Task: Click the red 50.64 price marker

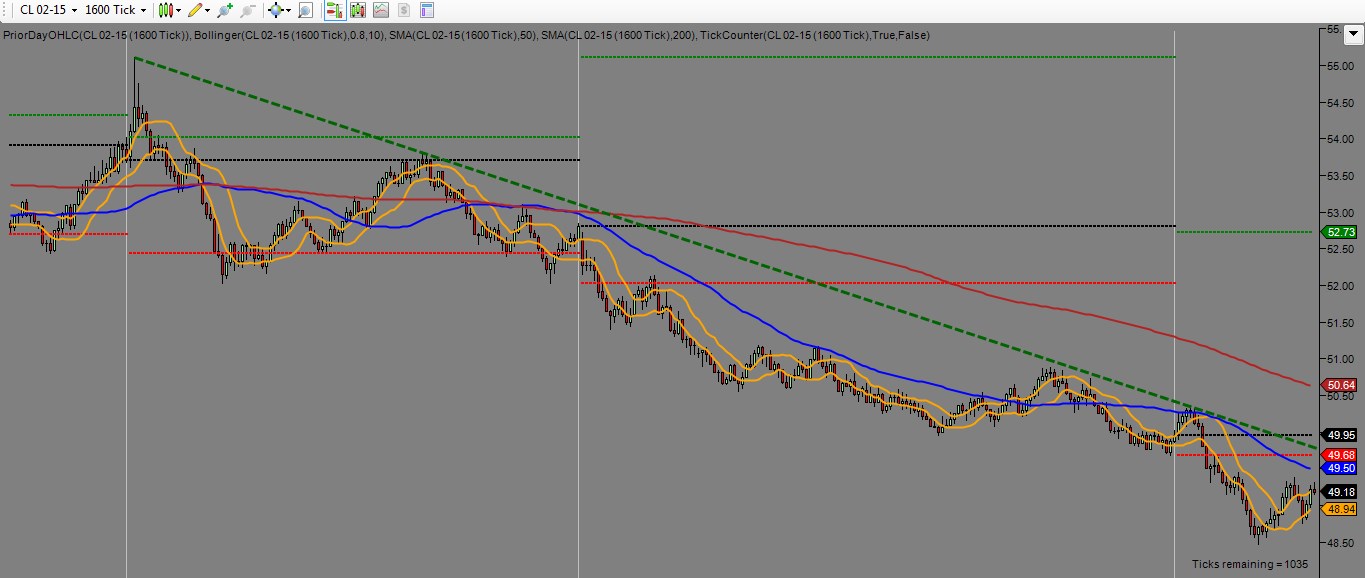Action: (1340, 385)
